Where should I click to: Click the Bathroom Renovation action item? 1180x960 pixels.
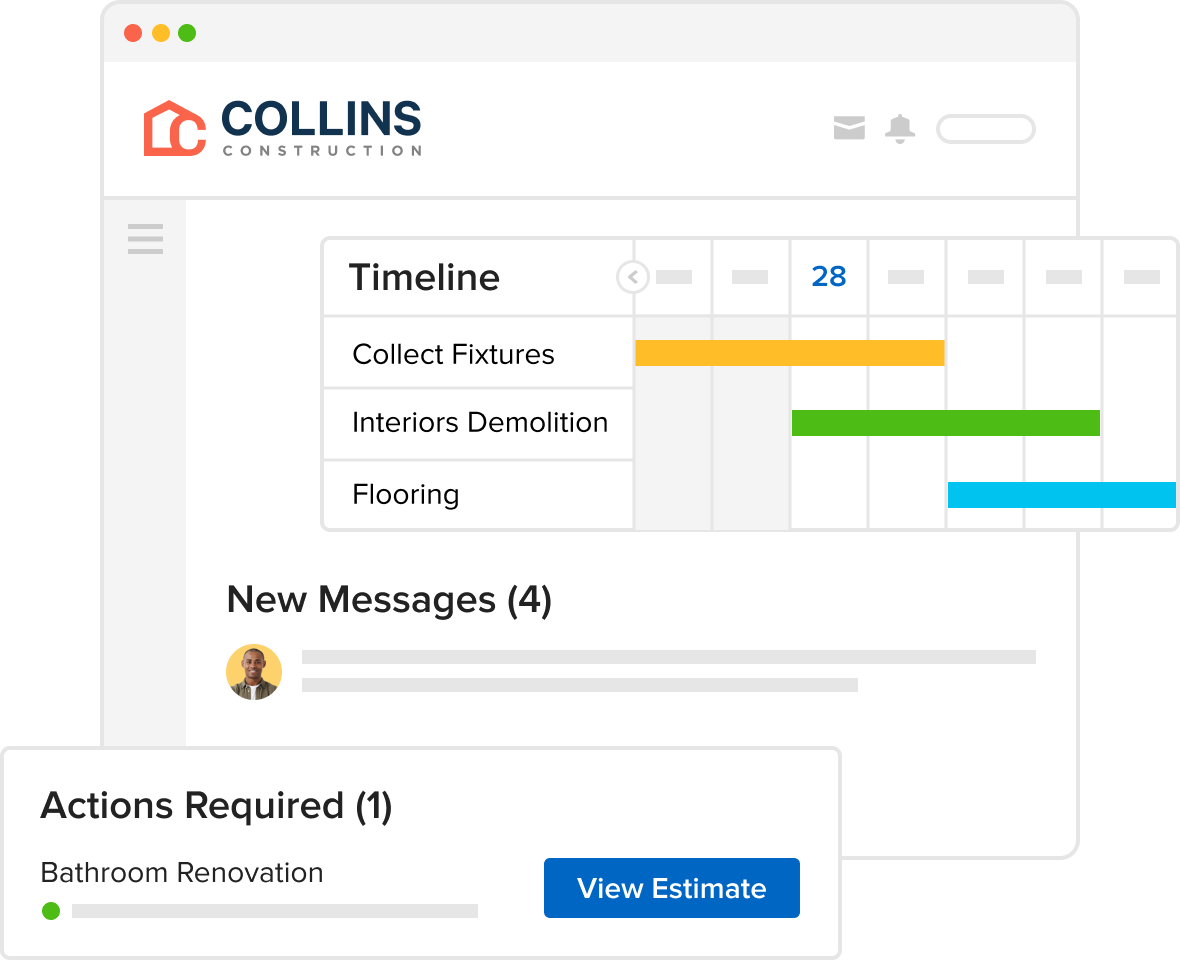pos(181,873)
